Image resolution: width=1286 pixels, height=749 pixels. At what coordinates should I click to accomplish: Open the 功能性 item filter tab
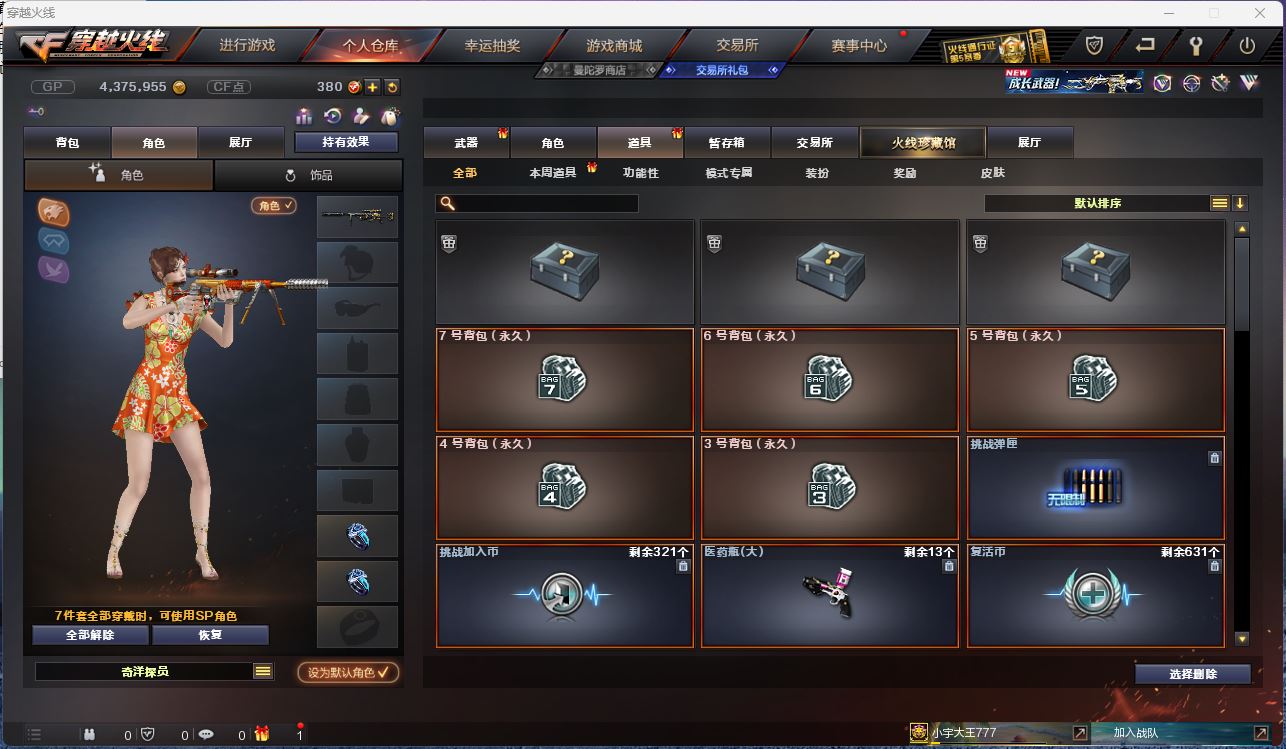click(640, 172)
